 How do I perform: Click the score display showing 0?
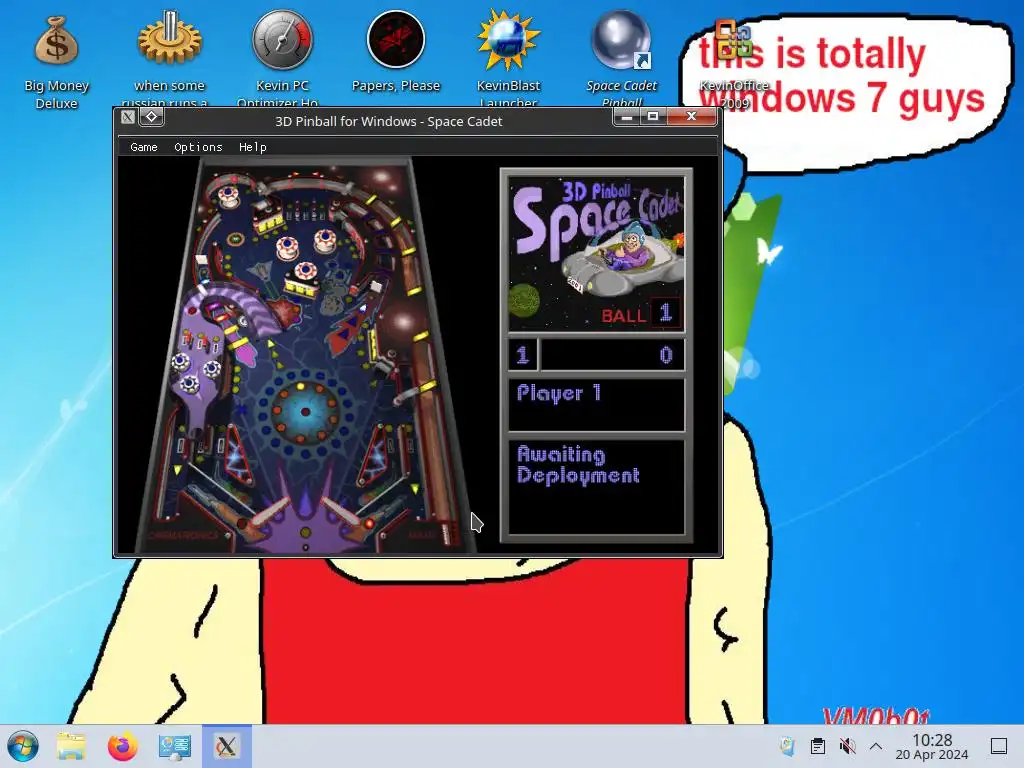[x=613, y=355]
